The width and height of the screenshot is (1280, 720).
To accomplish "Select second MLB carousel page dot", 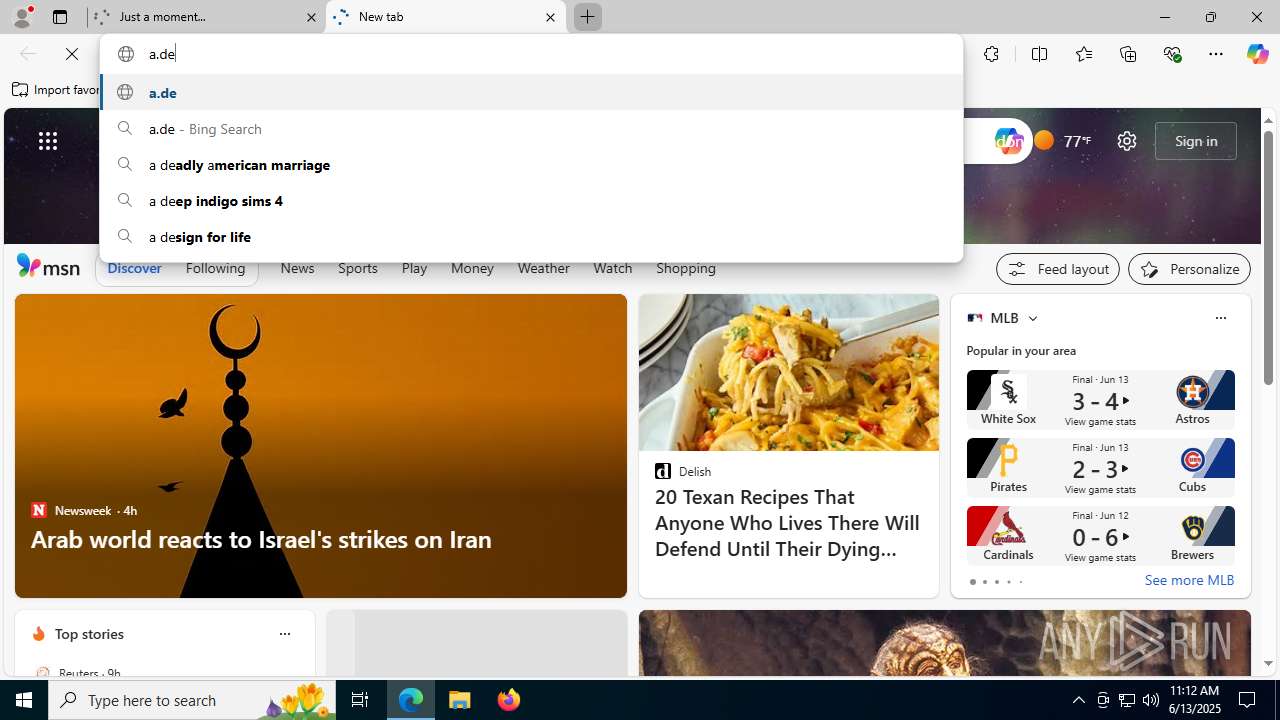I will click(984, 582).
